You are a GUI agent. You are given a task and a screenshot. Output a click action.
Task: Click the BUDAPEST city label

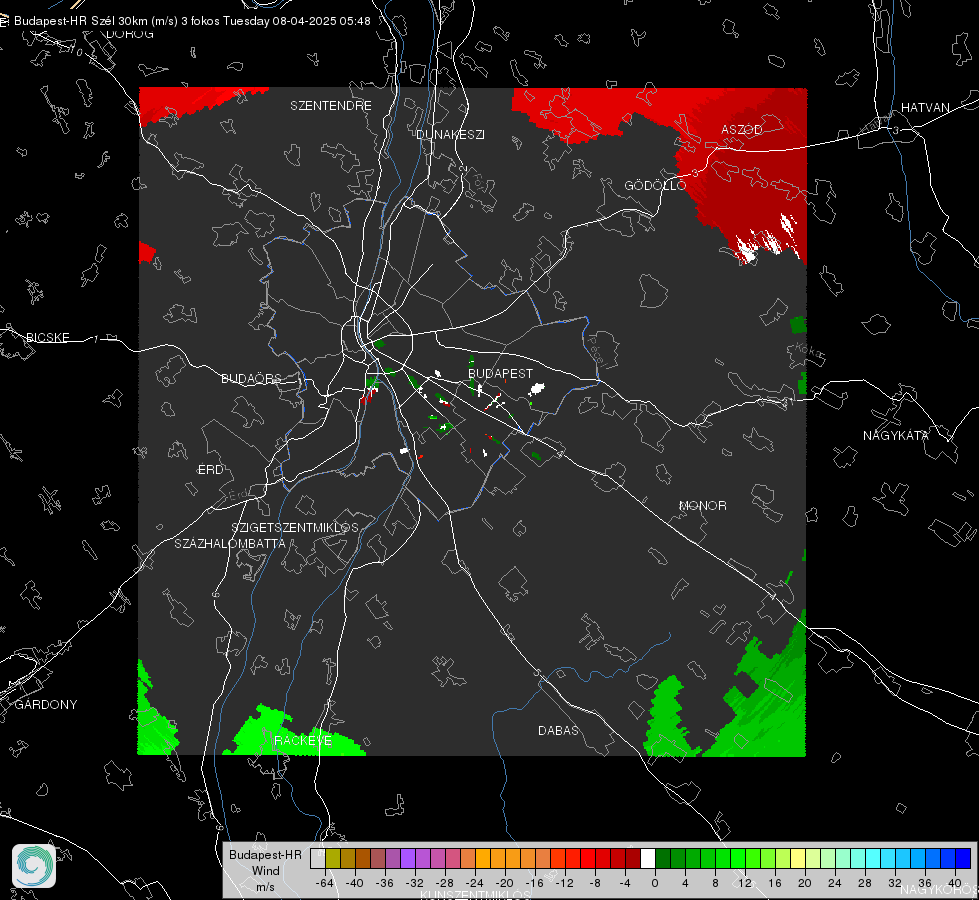pos(501,373)
